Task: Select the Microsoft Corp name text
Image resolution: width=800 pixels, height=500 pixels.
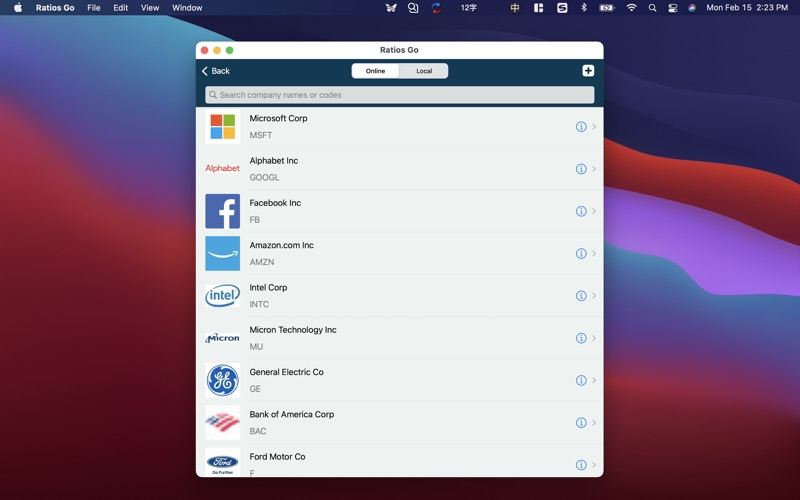Action: point(278,118)
